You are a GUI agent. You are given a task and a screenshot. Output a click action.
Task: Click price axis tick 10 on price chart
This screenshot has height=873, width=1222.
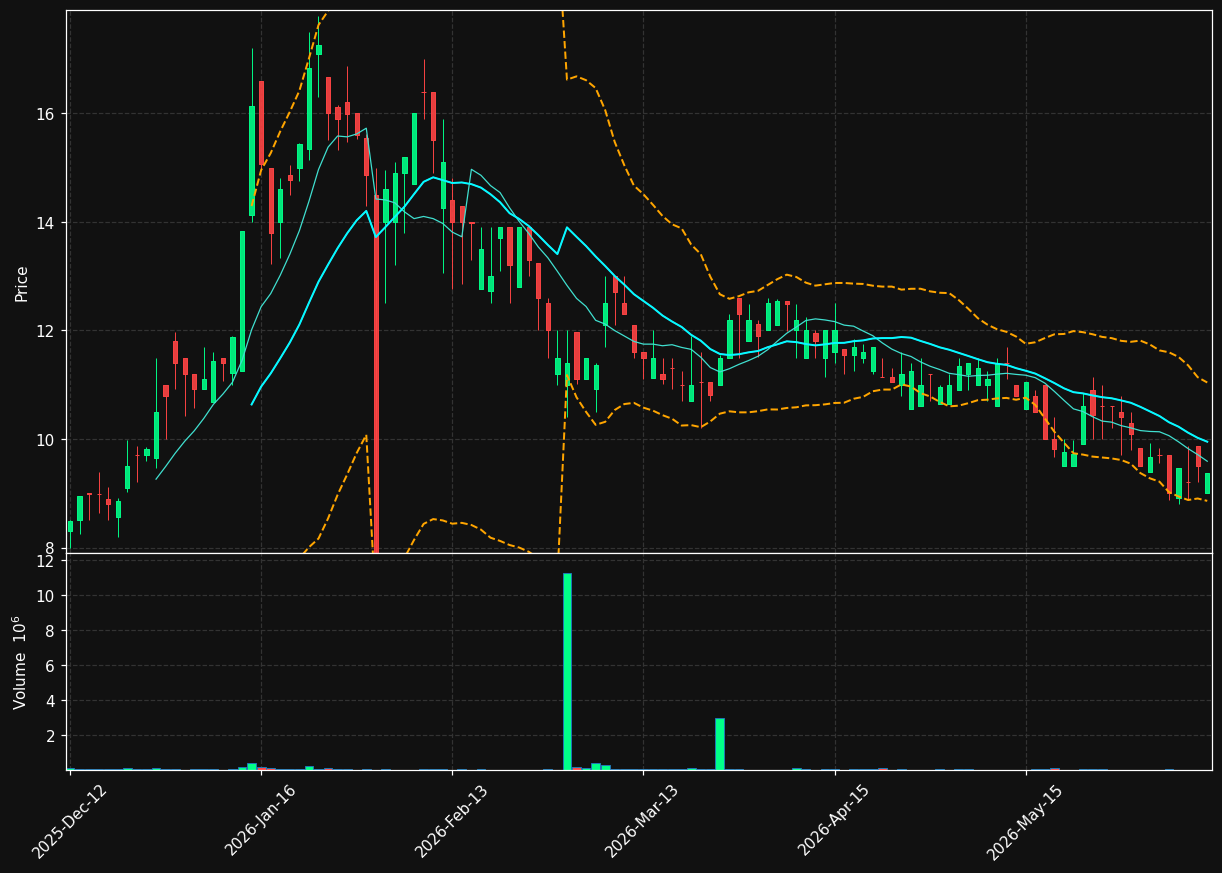click(48, 440)
